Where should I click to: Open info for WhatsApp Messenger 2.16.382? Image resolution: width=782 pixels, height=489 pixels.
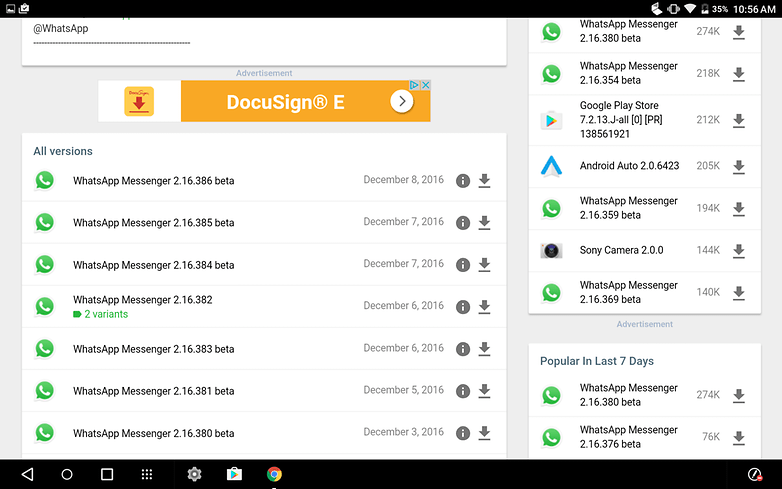tap(463, 307)
